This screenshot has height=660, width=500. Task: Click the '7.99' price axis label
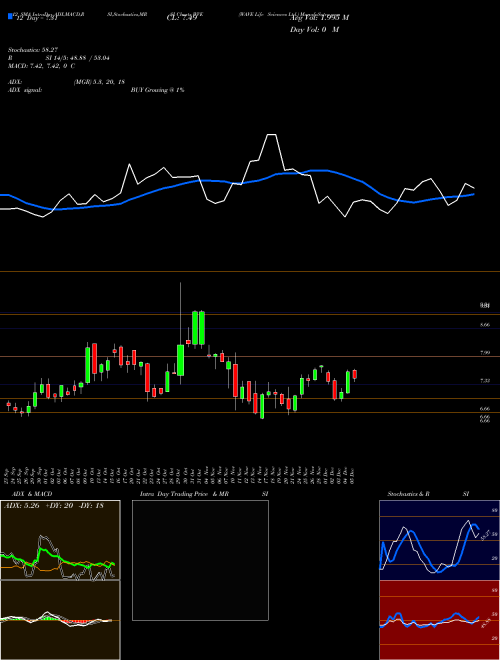pyautogui.click(x=484, y=353)
